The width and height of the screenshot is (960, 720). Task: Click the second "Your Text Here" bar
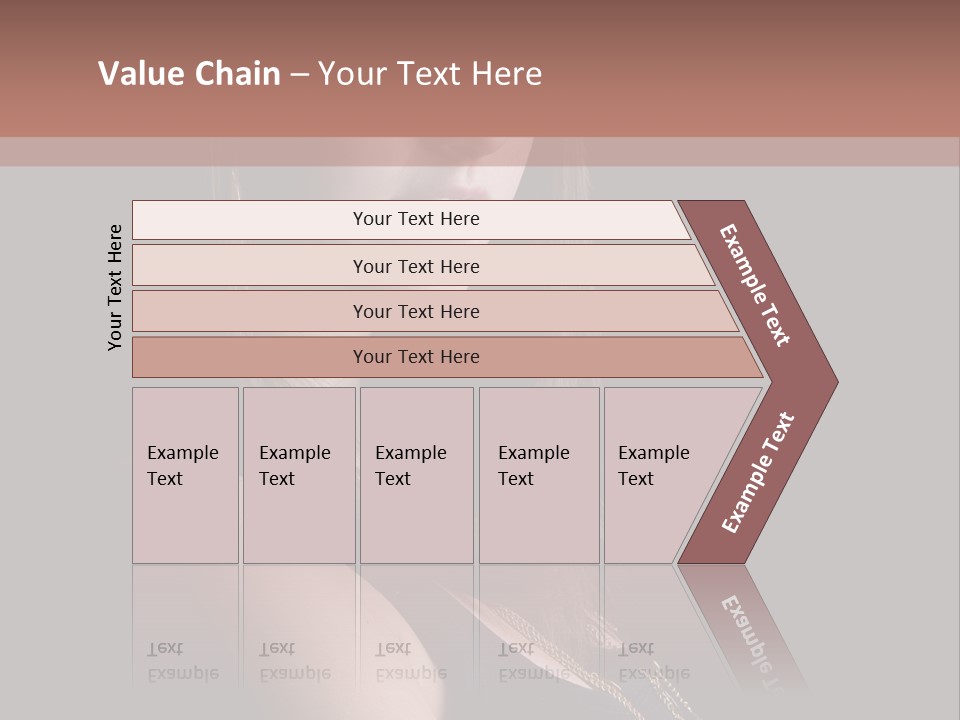416,266
